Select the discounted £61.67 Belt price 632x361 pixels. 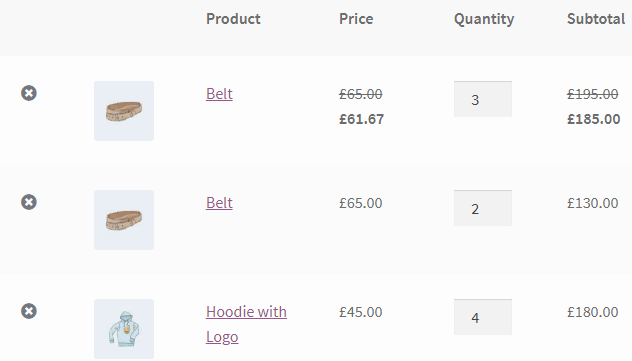tap(362, 119)
